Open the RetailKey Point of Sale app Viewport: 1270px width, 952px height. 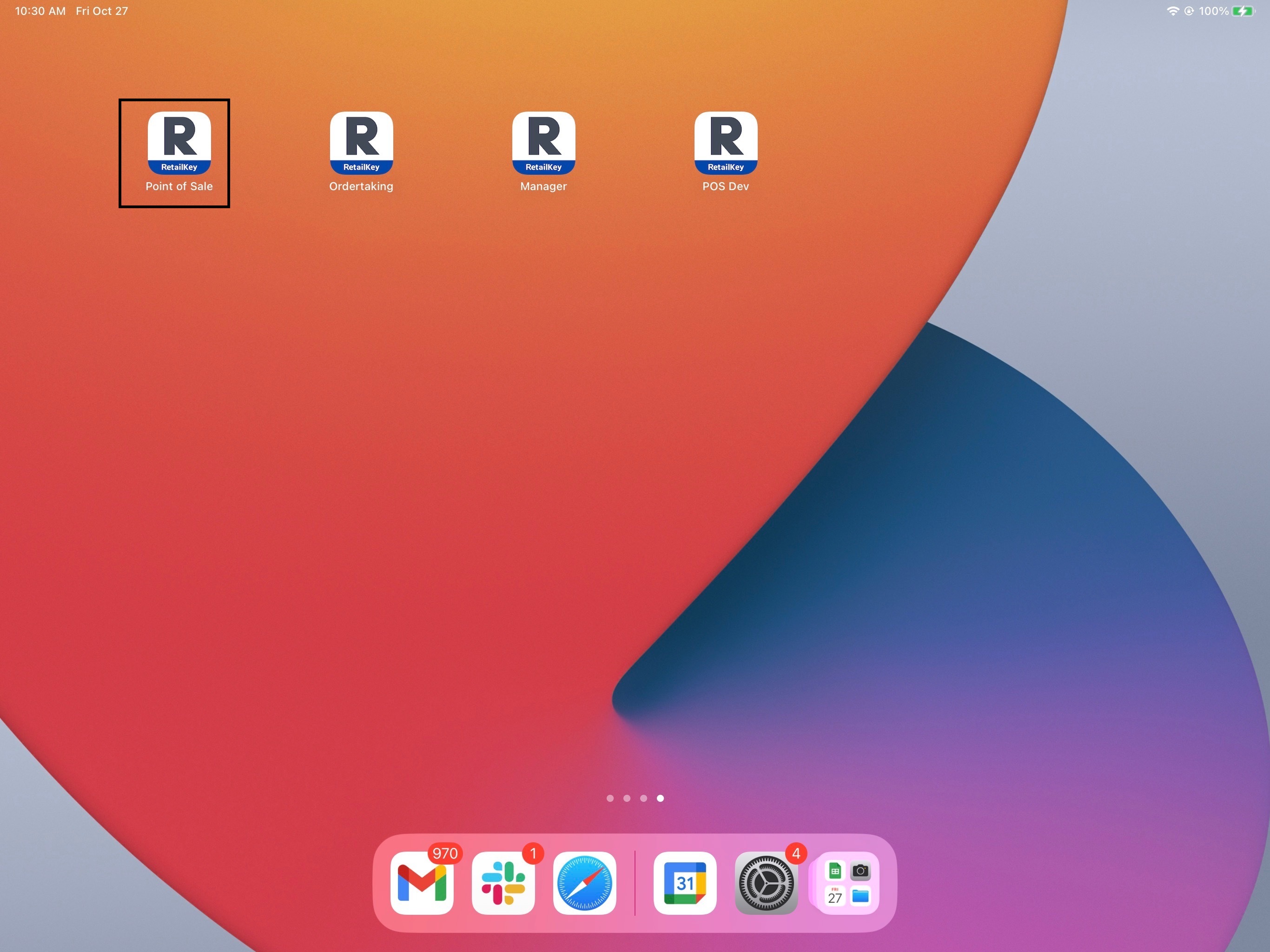(179, 143)
